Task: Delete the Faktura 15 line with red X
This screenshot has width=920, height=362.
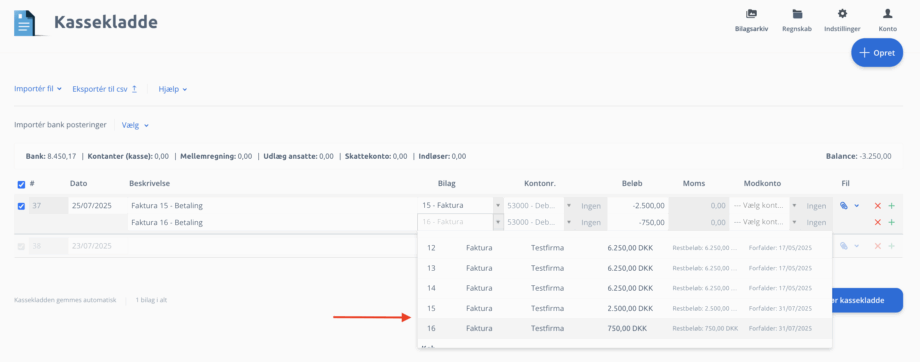Action: [x=878, y=206]
